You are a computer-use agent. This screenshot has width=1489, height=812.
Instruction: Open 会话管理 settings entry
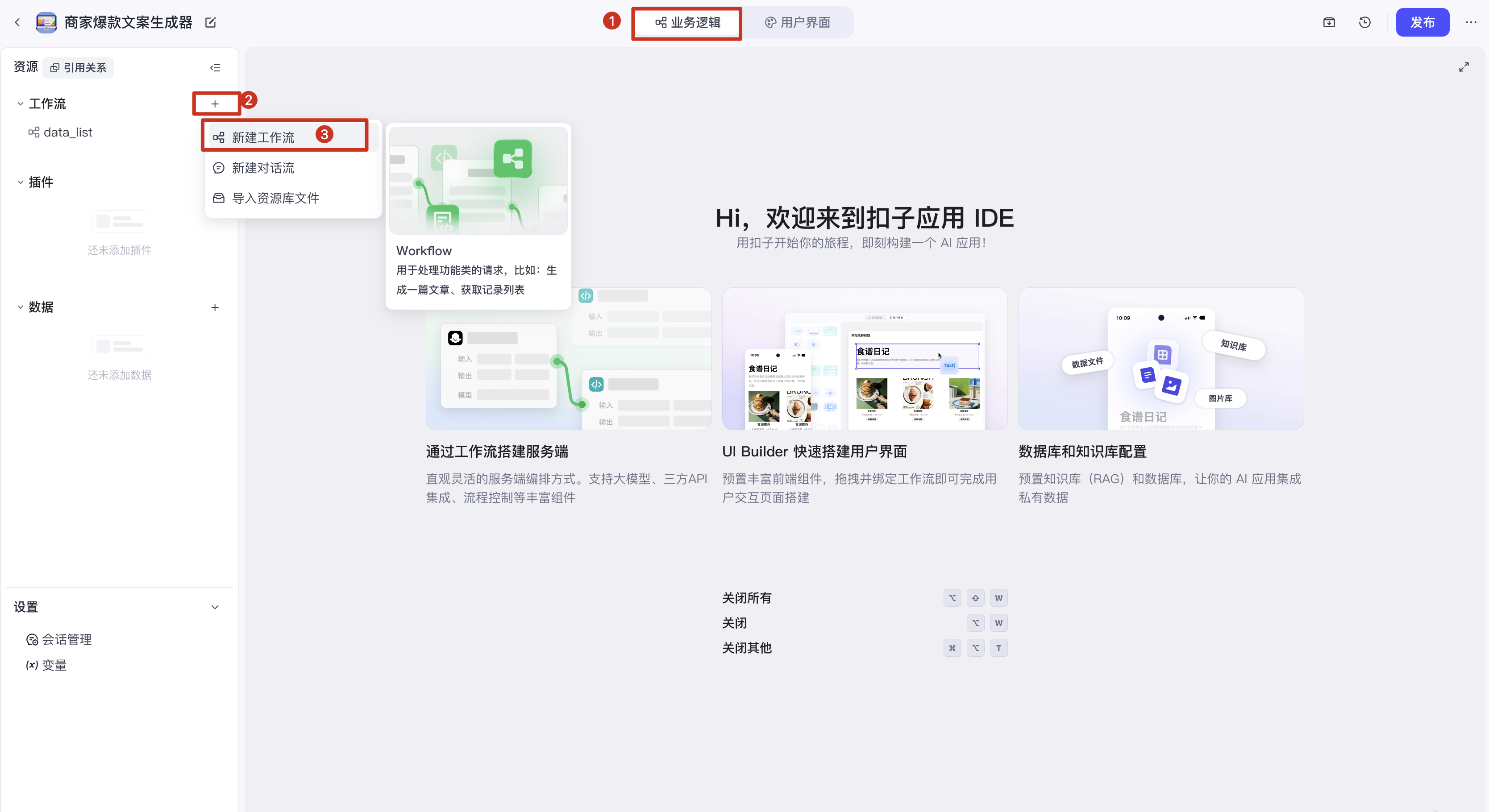pos(67,639)
